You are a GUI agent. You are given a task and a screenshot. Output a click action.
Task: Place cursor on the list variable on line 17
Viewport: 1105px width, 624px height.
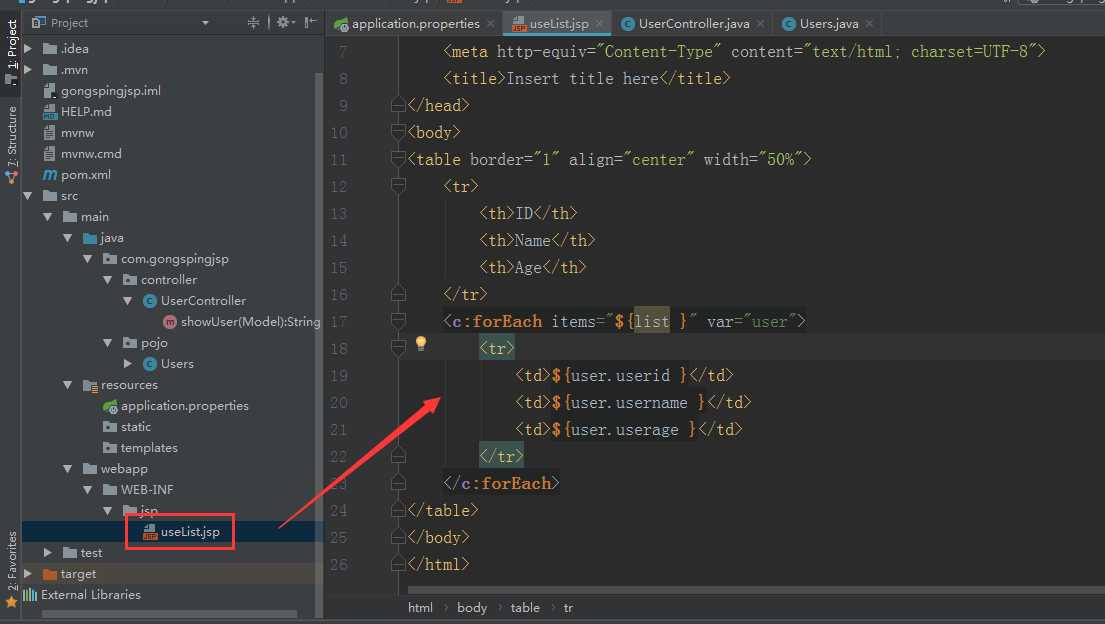click(x=652, y=322)
